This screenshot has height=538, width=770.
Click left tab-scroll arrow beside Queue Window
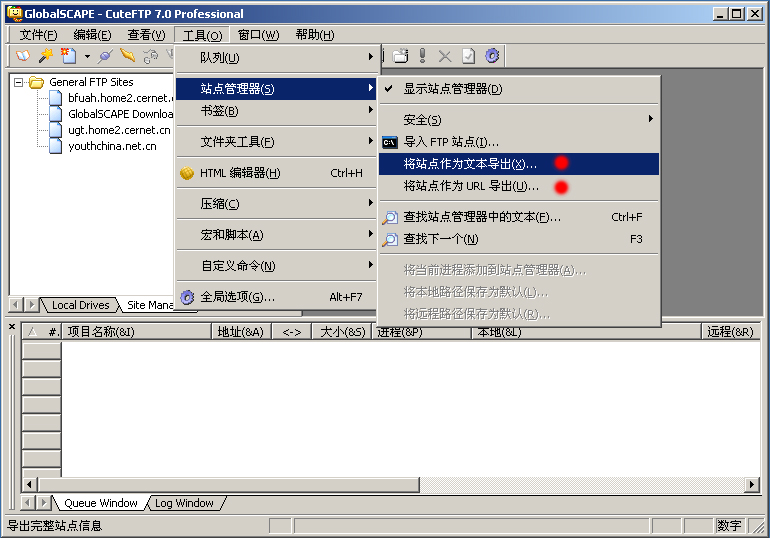pos(28,503)
